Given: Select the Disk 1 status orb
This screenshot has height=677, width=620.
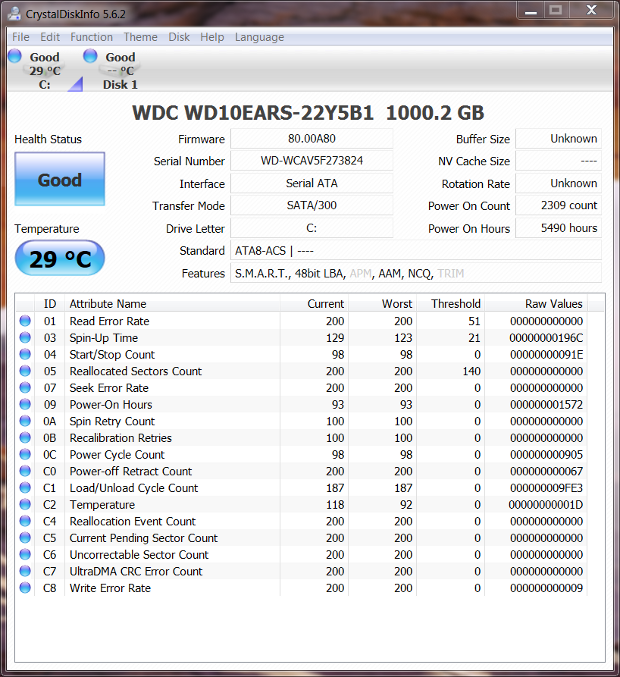Looking at the screenshot, I should pyautogui.click(x=90, y=56).
